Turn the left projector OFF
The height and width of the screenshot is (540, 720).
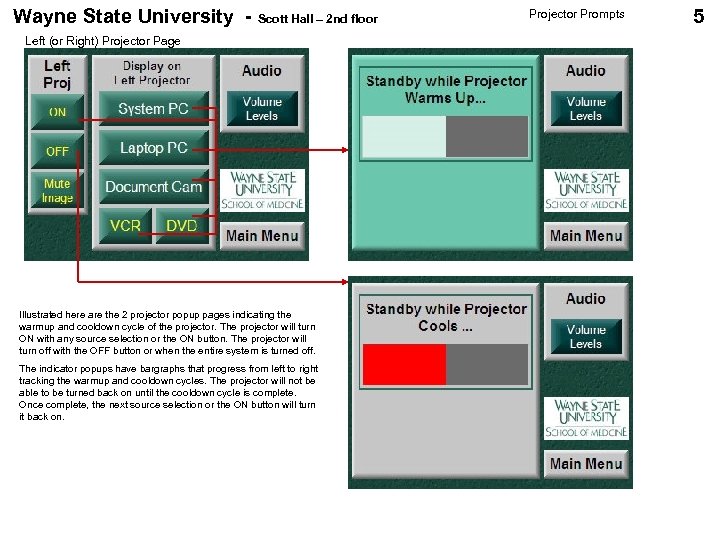point(57,151)
